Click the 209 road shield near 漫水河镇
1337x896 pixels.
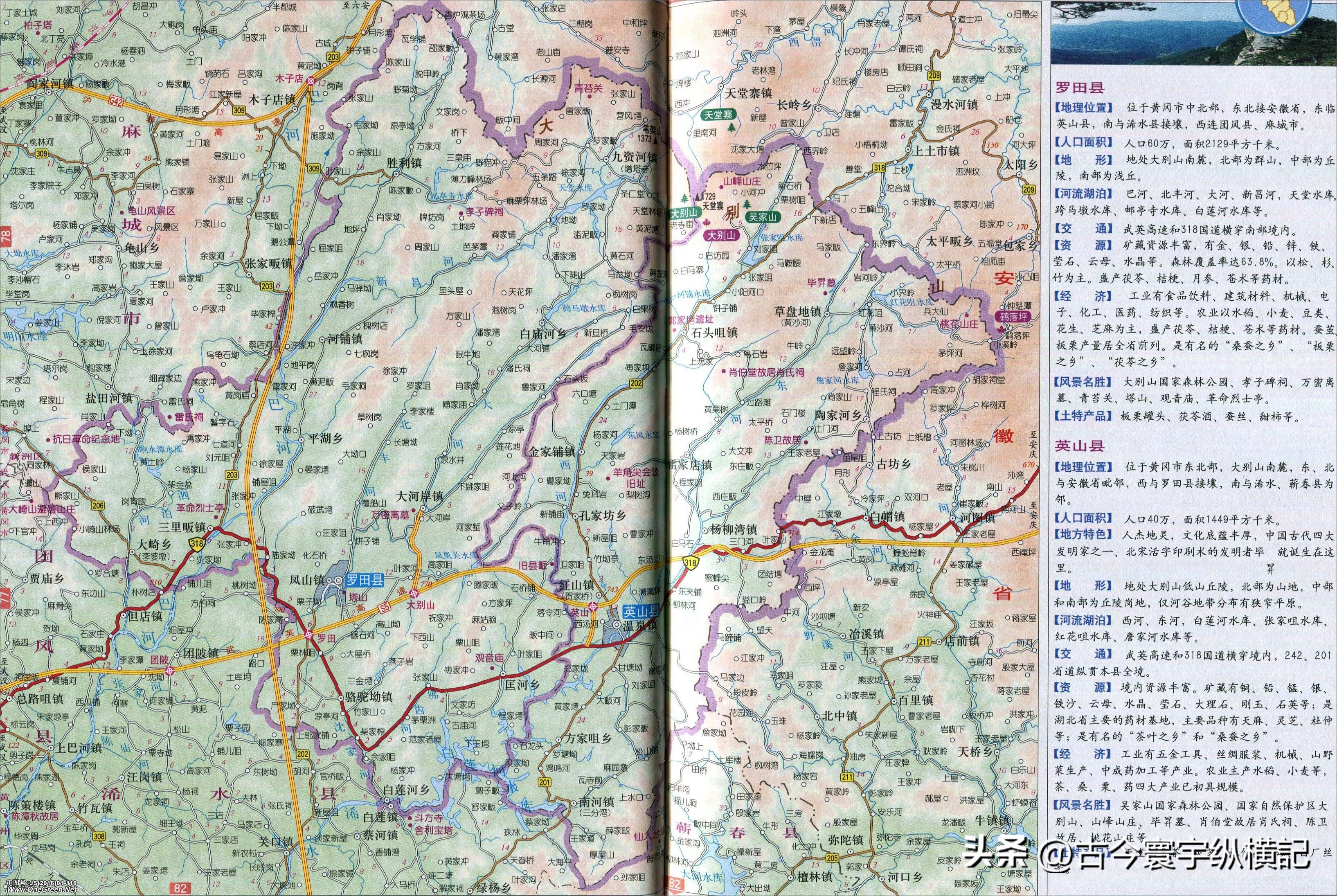point(934,77)
